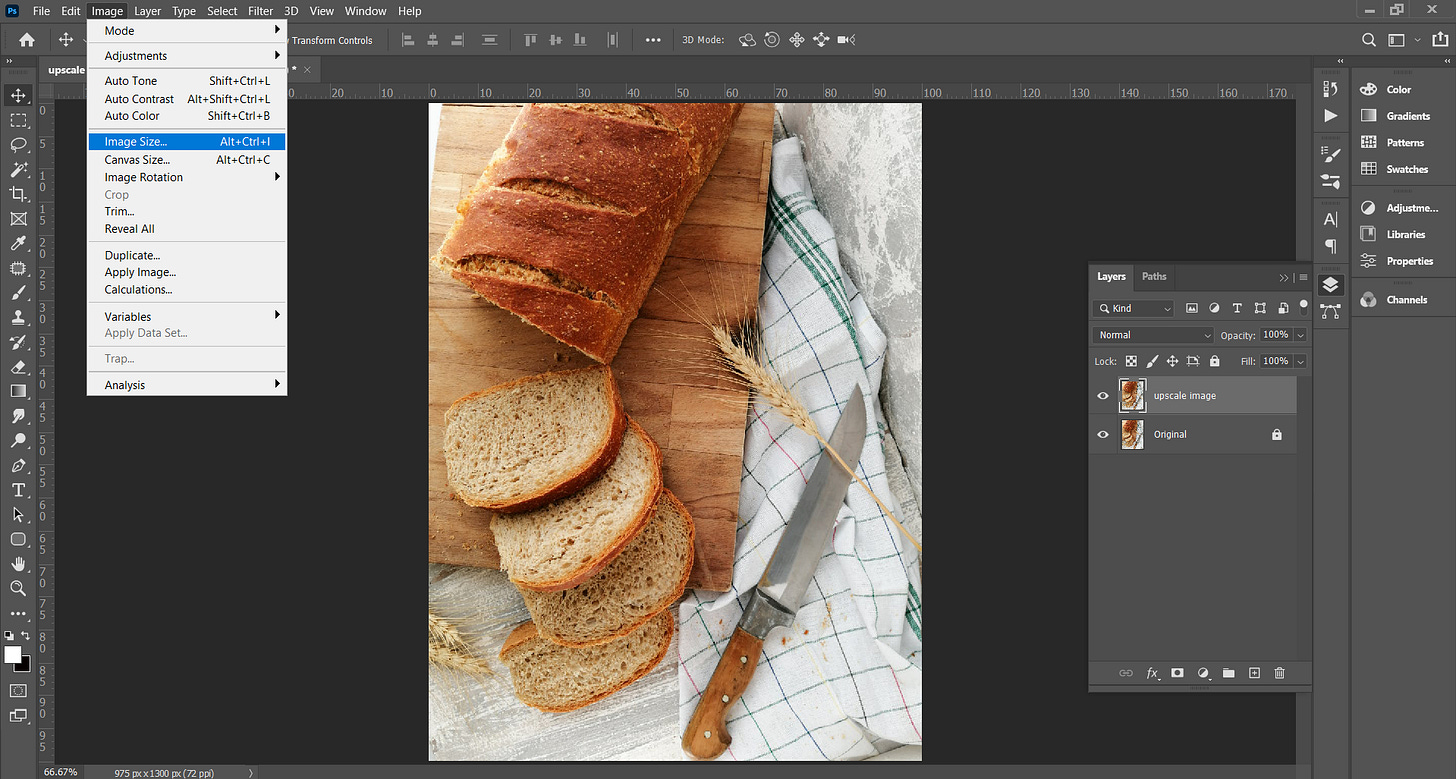Viewport: 1456px width, 779px height.
Task: Toggle lock all on layer
Action: [x=1214, y=361]
